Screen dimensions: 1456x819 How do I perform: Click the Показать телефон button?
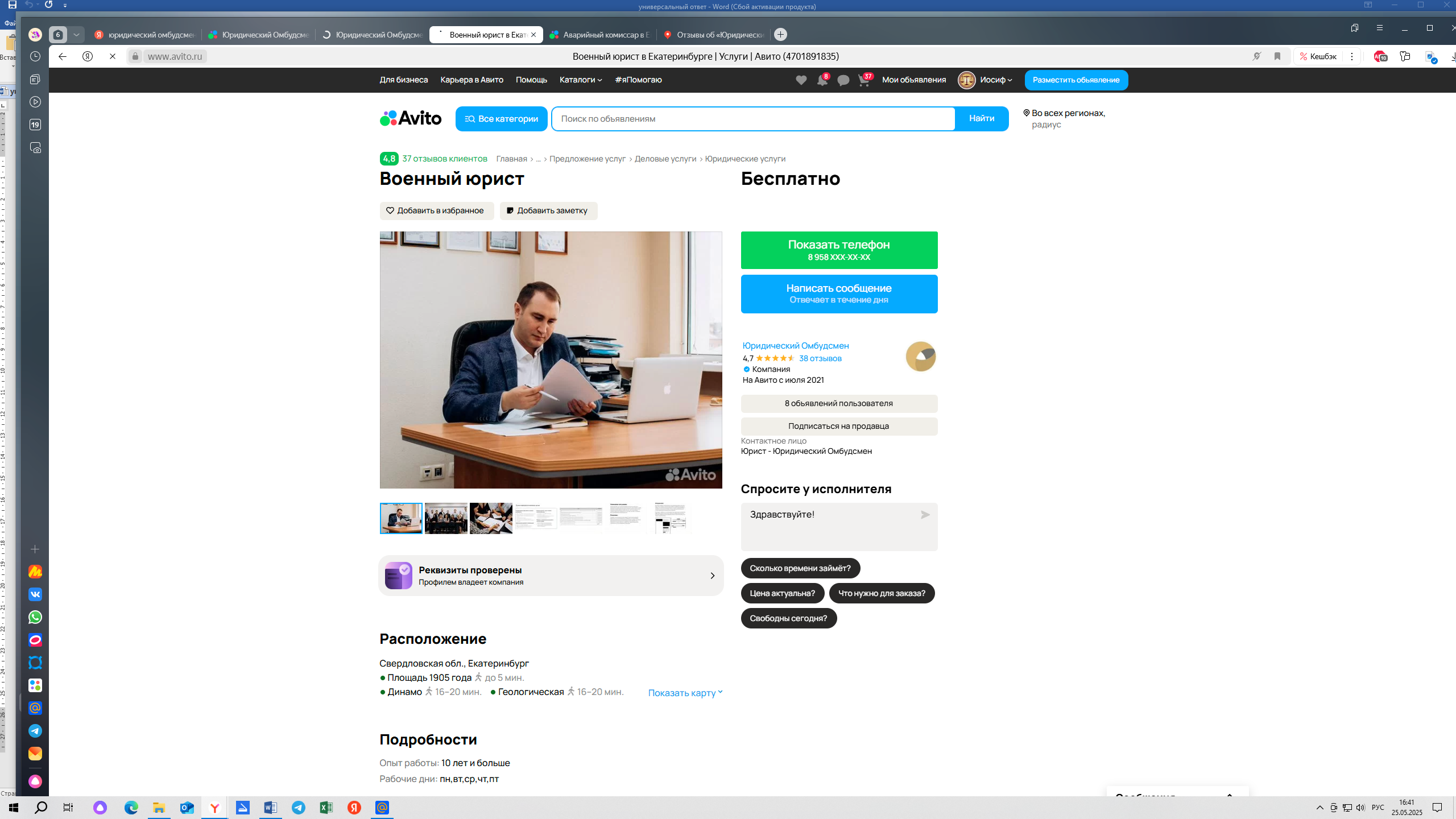pos(839,250)
